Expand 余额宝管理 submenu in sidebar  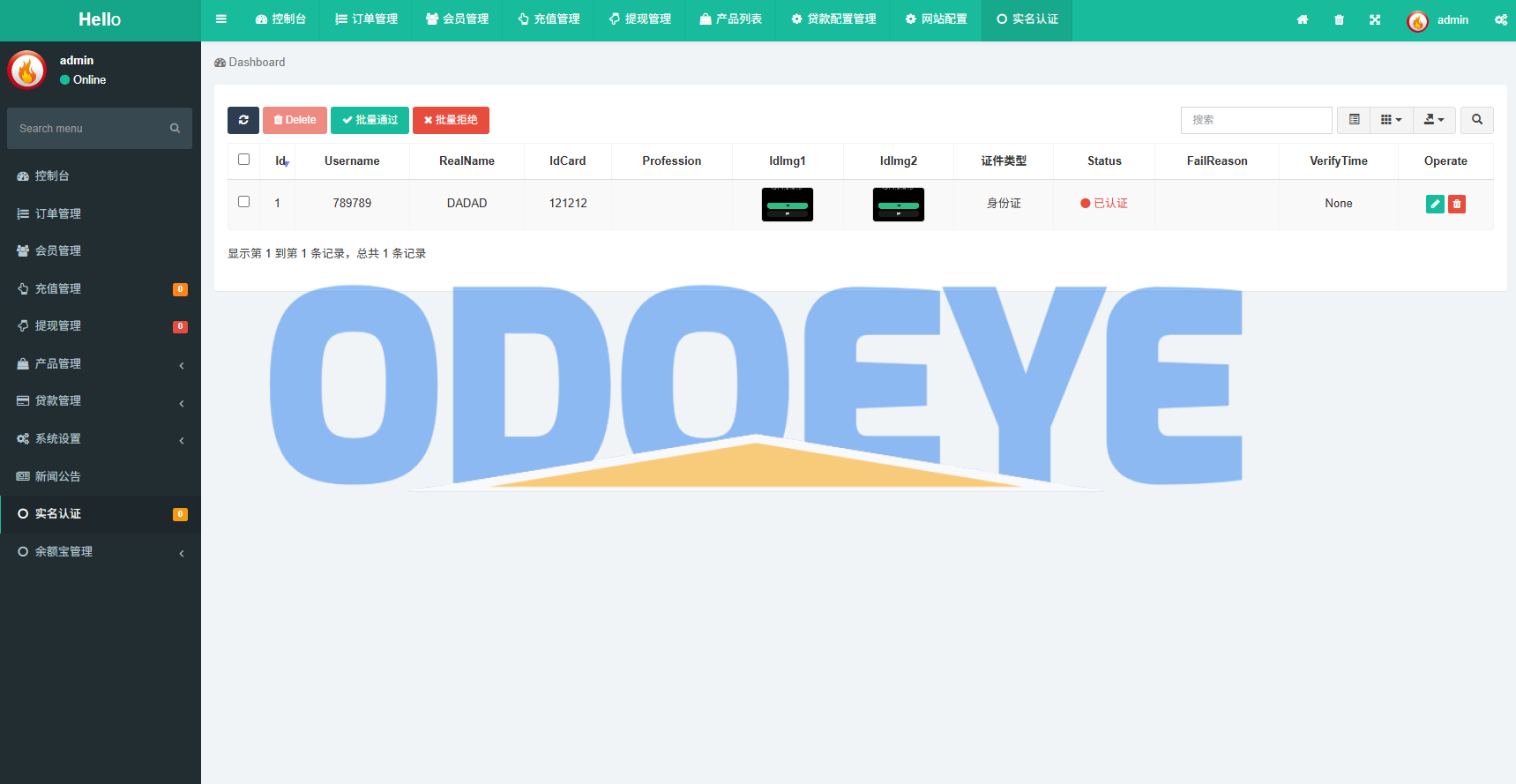[x=101, y=552]
